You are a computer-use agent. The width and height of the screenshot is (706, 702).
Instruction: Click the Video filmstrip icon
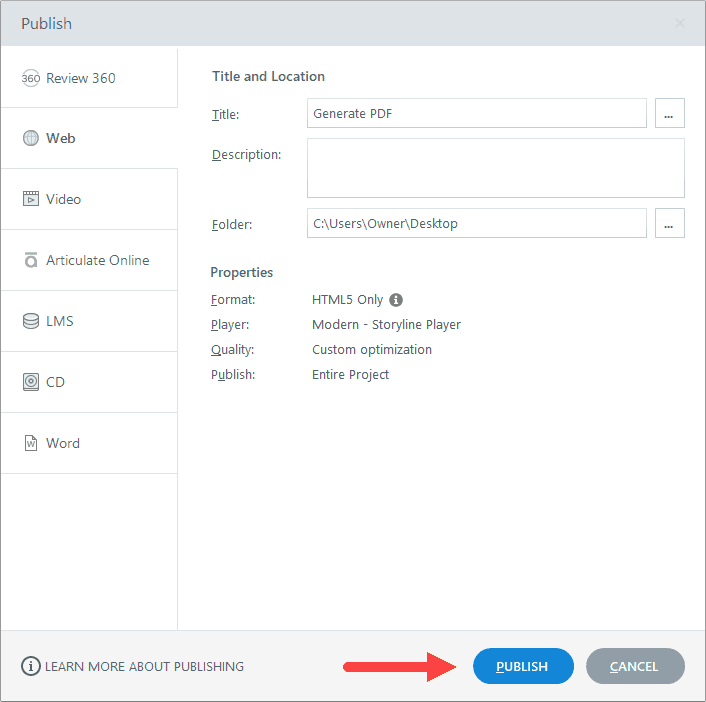[x=31, y=199]
